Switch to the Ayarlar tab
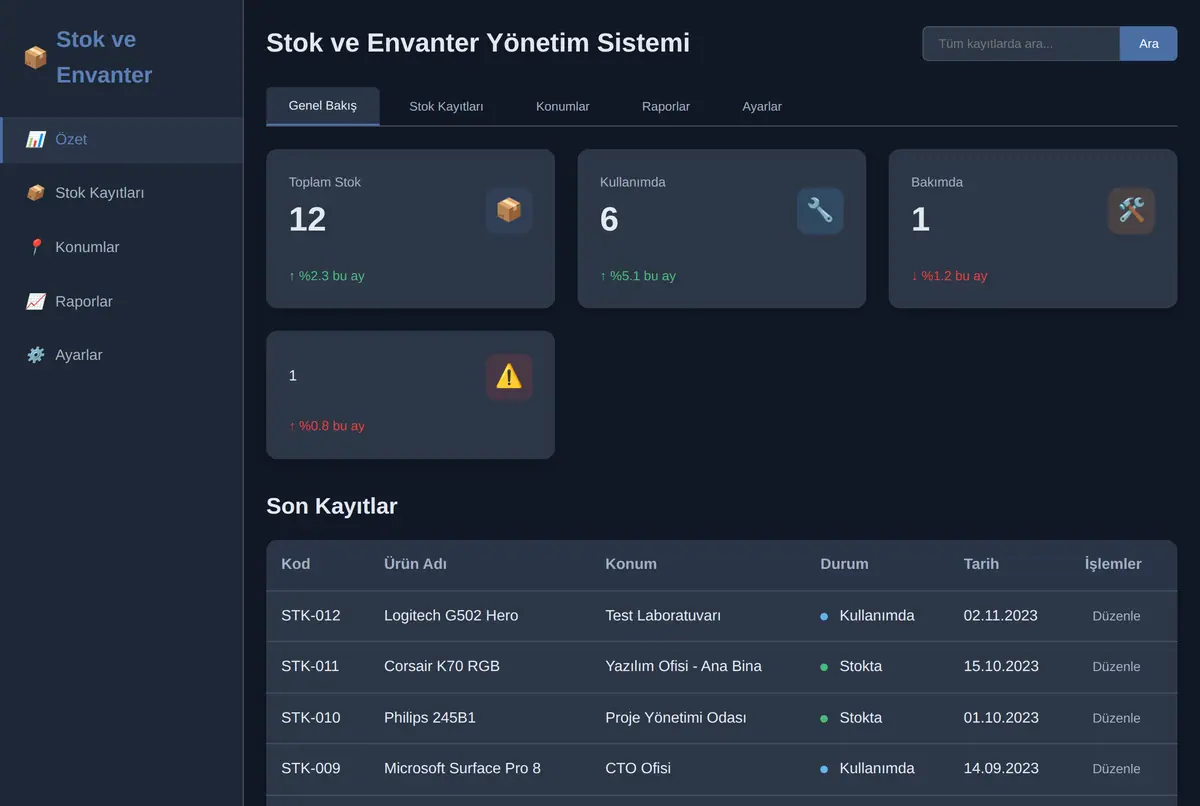1200x806 pixels. tap(762, 106)
